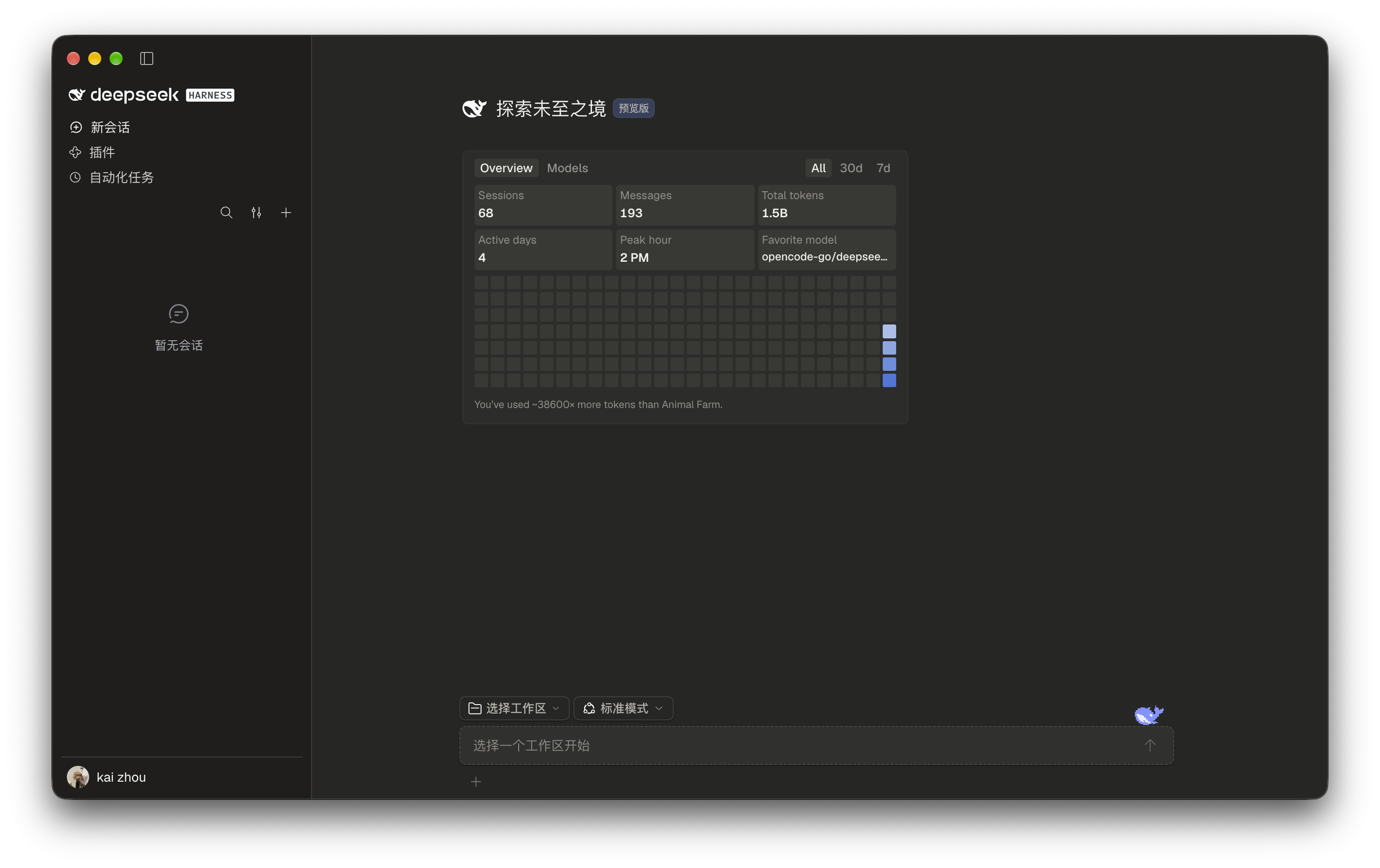The image size is (1380, 868).
Task: Click the Sessions 68 stat card
Action: (543, 205)
